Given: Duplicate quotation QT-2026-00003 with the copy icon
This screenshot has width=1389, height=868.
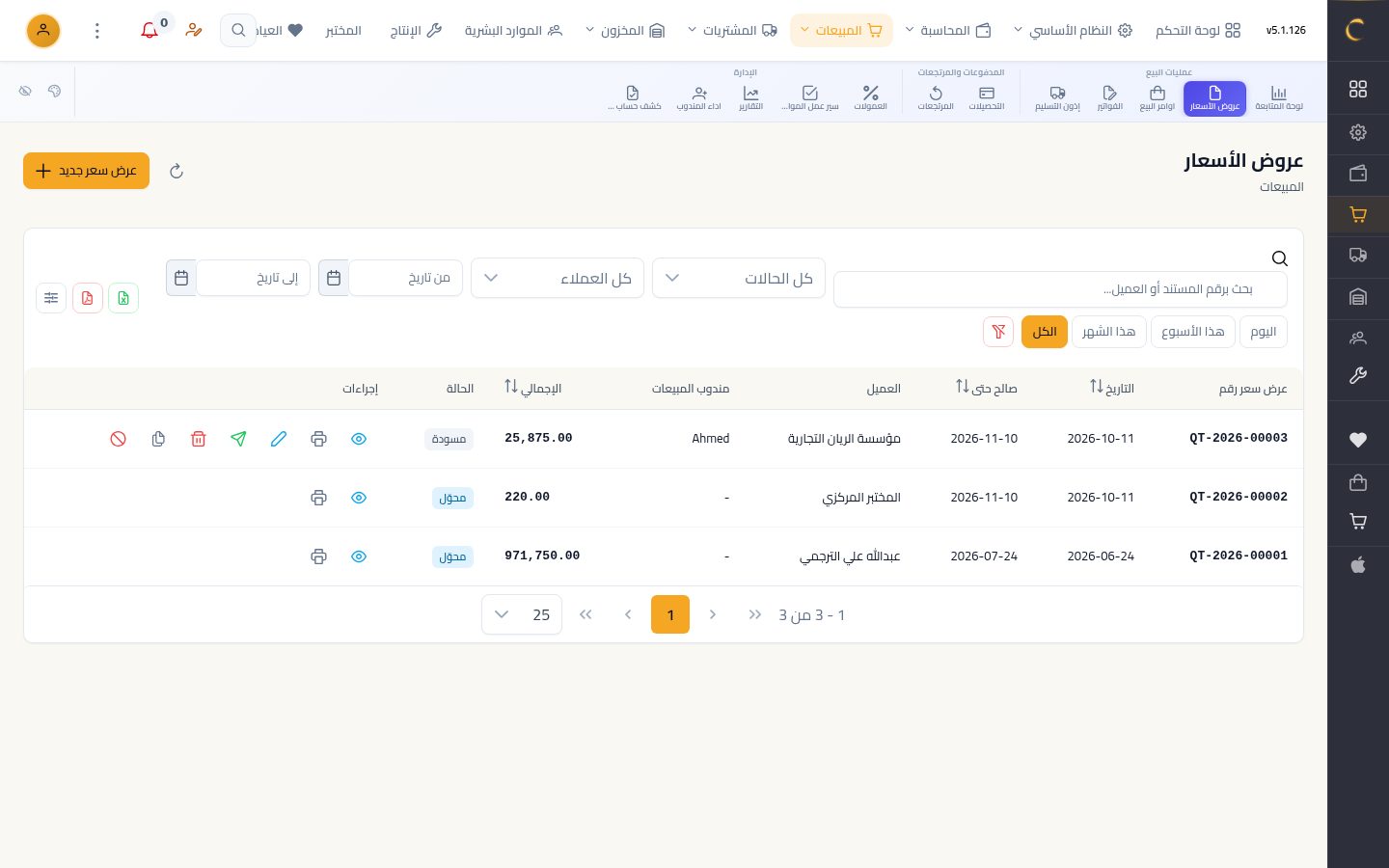Looking at the screenshot, I should point(158,439).
